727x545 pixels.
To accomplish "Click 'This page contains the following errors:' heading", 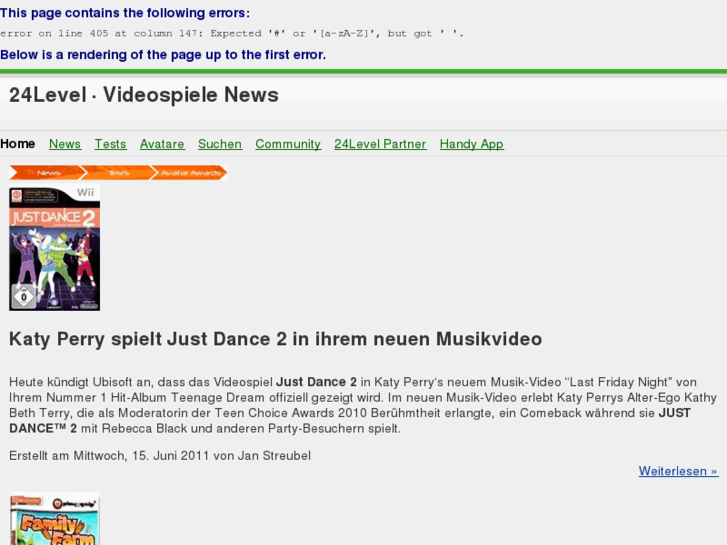I will [x=125, y=13].
